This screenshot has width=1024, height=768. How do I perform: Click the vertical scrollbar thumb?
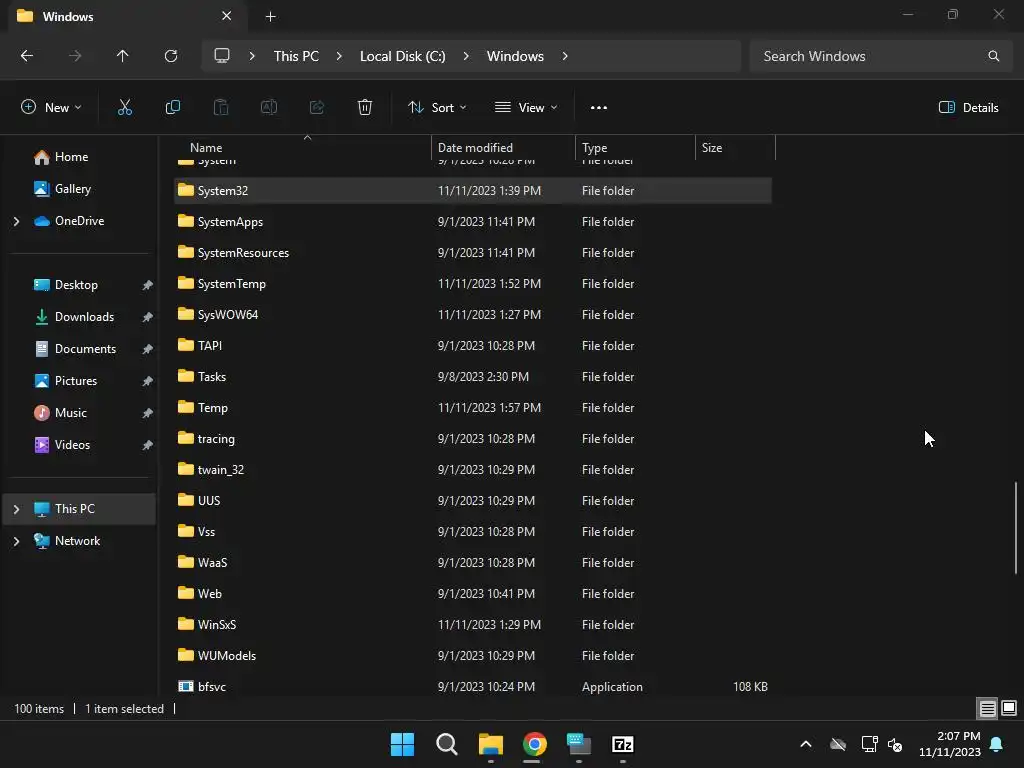pyautogui.click(x=1016, y=528)
